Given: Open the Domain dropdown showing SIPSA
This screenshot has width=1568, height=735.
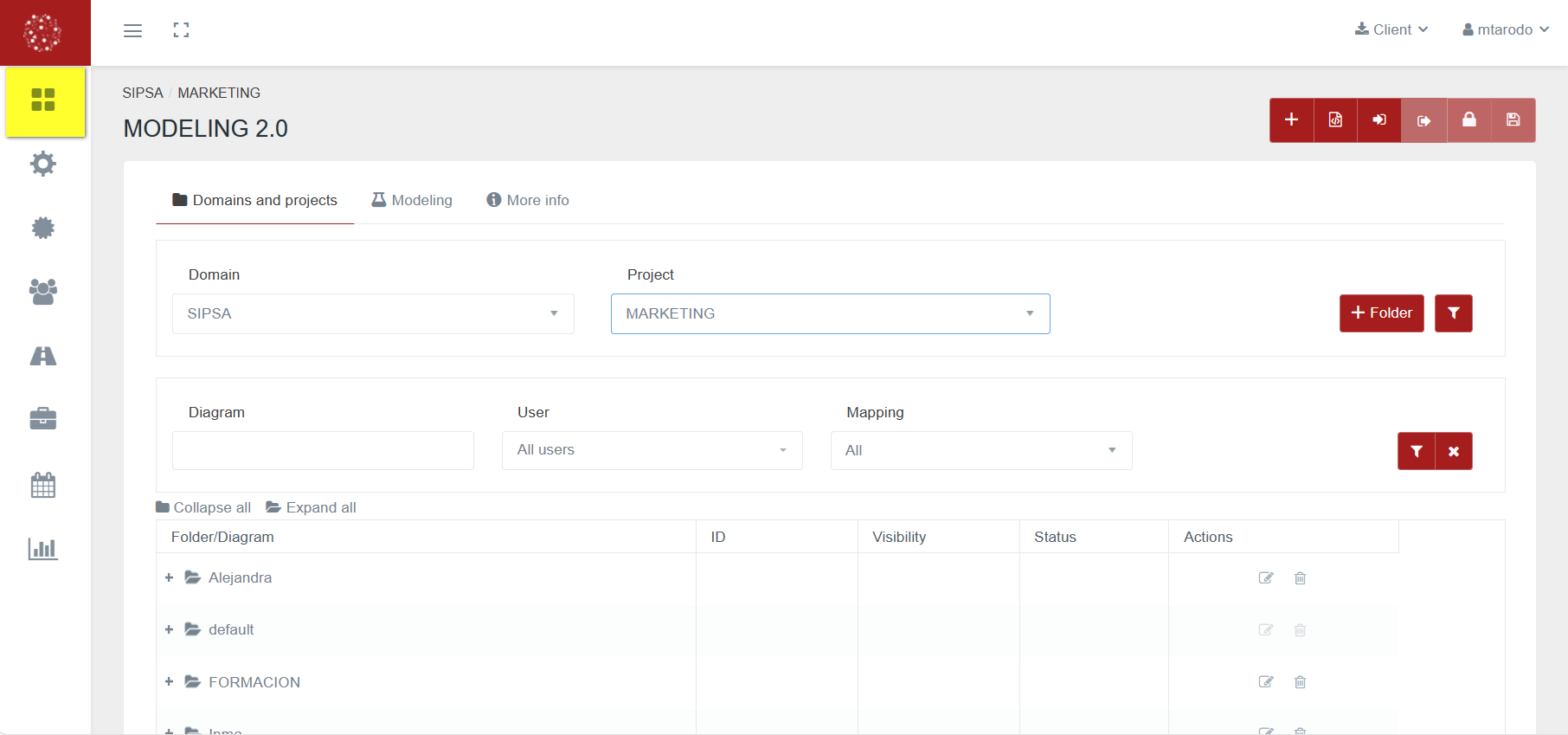Looking at the screenshot, I should (x=373, y=313).
